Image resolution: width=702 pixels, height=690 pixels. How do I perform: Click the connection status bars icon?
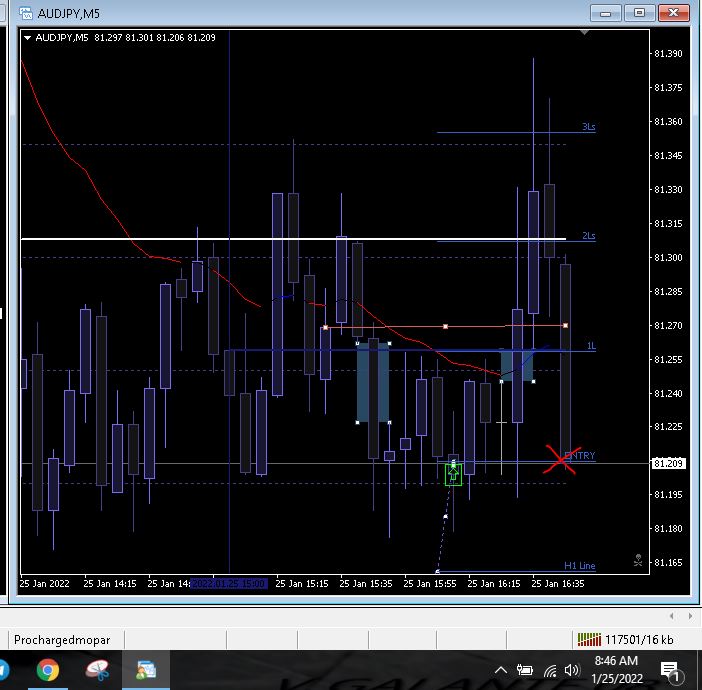pyautogui.click(x=589, y=639)
